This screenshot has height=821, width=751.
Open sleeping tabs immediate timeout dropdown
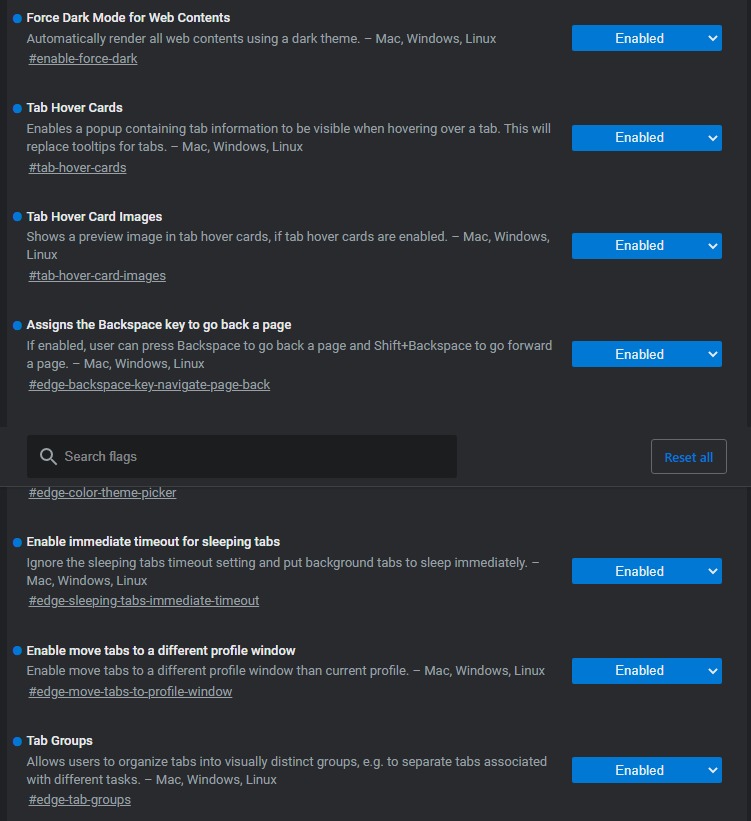coord(647,571)
